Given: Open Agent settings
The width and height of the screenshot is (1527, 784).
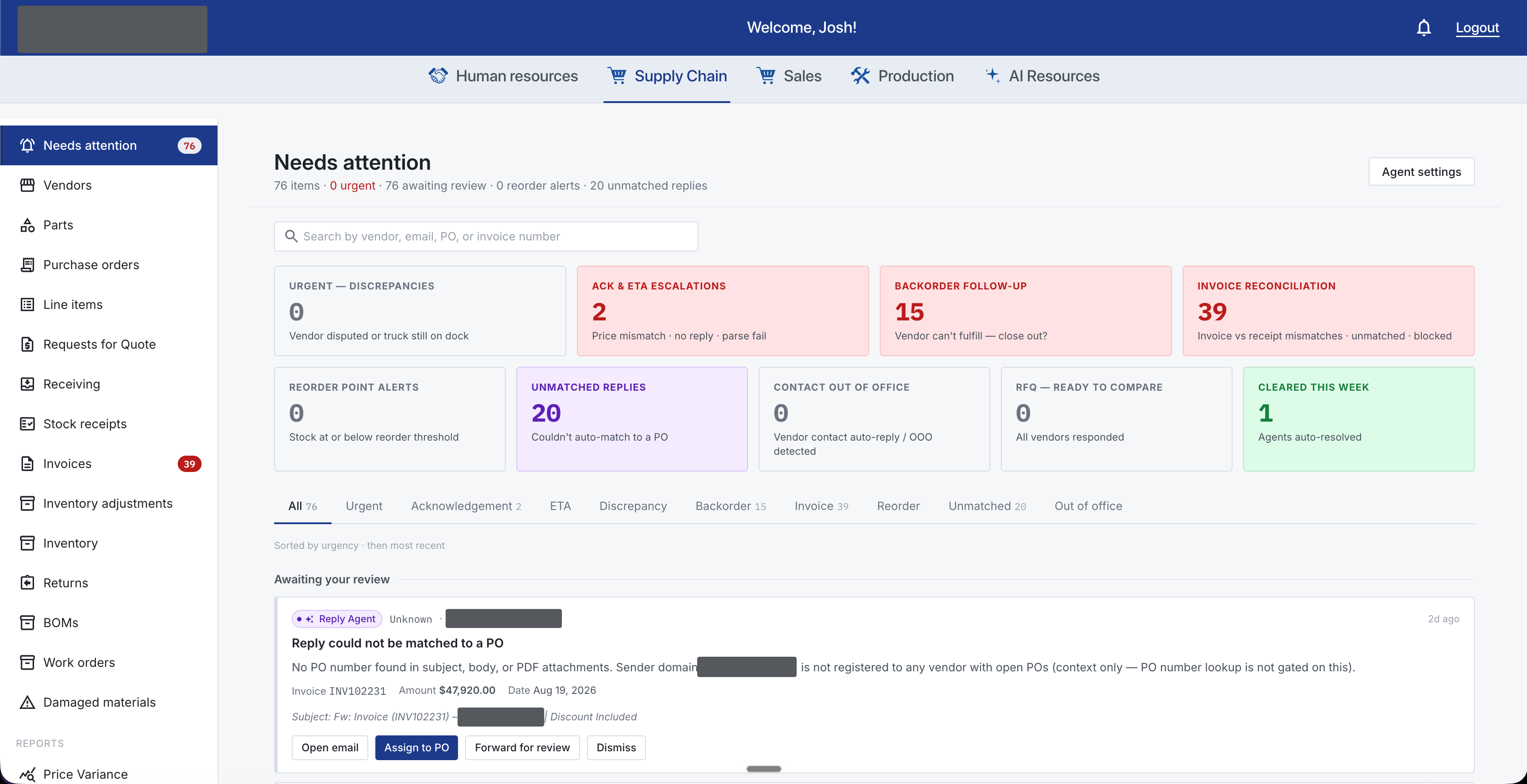Looking at the screenshot, I should tap(1421, 171).
